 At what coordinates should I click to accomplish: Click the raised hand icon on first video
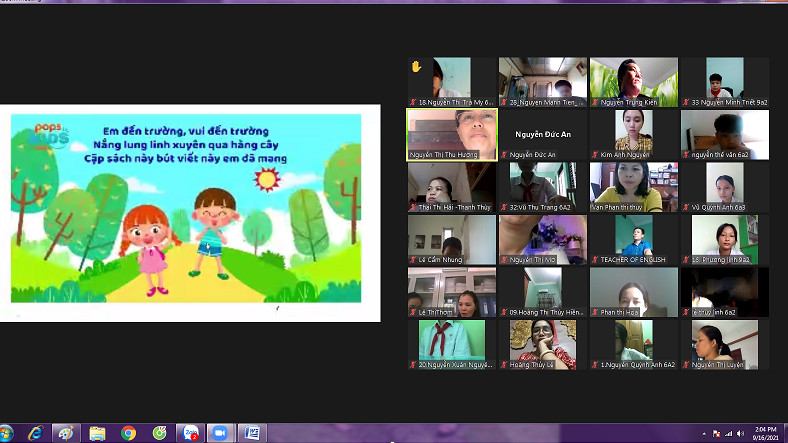click(x=416, y=67)
